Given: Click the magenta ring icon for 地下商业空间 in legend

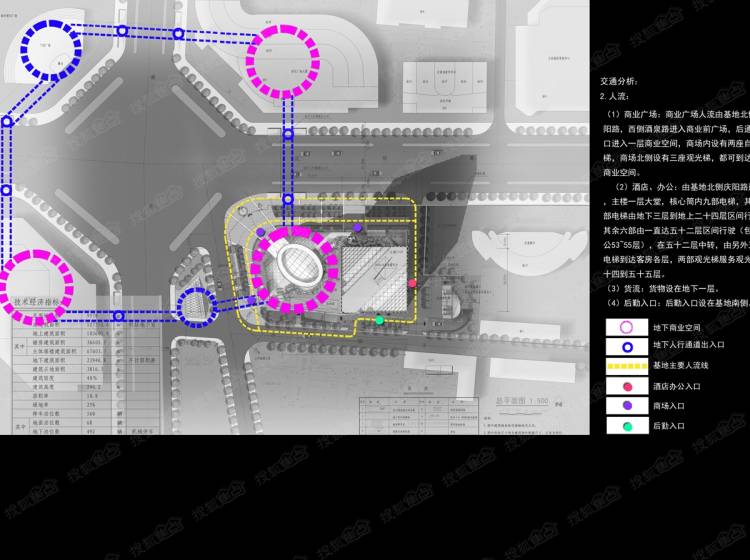Looking at the screenshot, I should click(x=626, y=327).
